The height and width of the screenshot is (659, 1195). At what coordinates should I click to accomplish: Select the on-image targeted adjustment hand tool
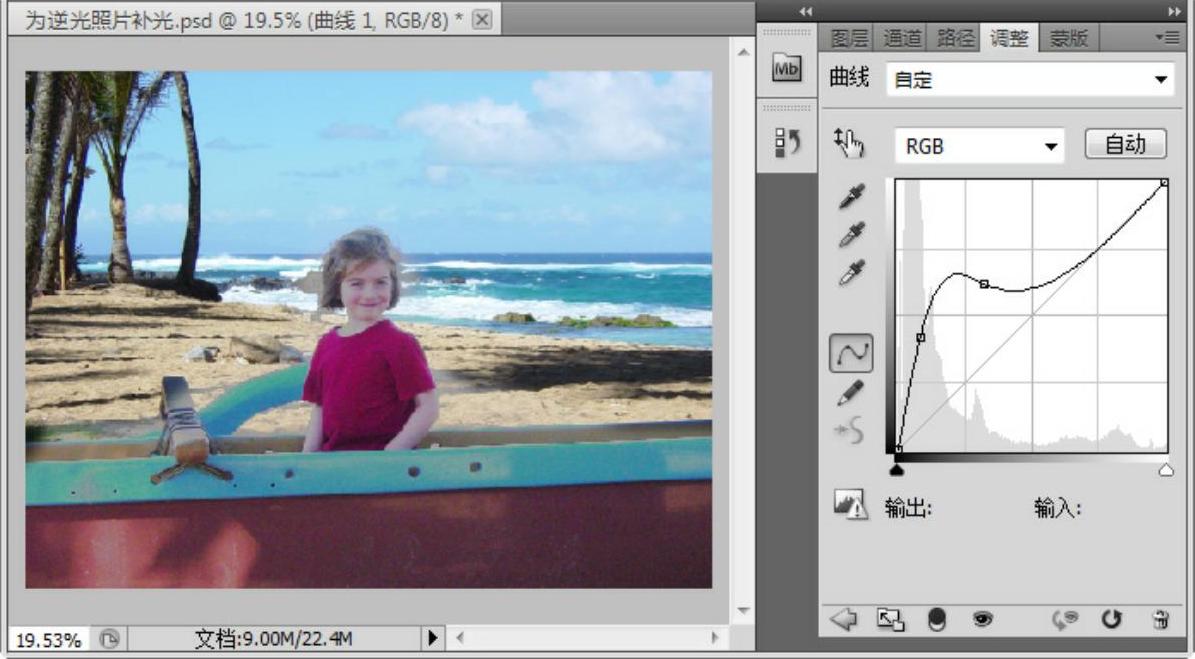tap(849, 145)
